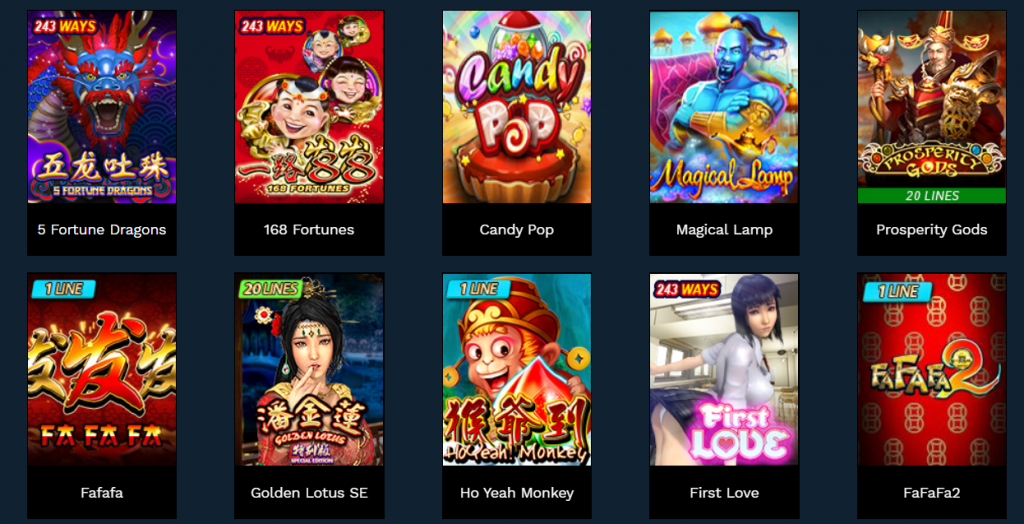Click the Golden Lotus SE title text
Viewport: 1024px width, 524px height.
[309, 493]
